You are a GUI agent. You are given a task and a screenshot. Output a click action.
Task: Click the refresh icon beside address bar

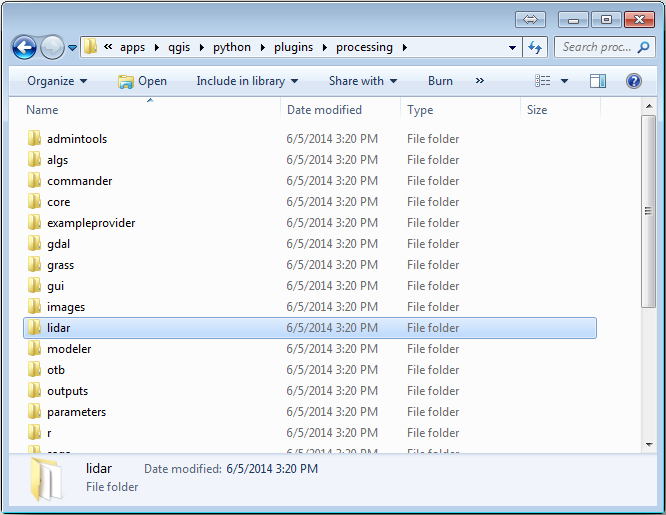pos(535,47)
